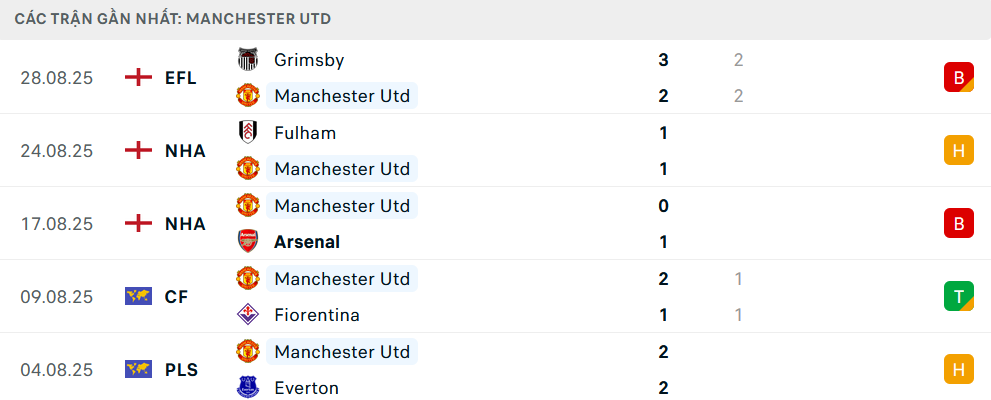Image resolution: width=991 pixels, height=400 pixels.
Task: Click the Fulham club crest icon
Action: (x=247, y=133)
